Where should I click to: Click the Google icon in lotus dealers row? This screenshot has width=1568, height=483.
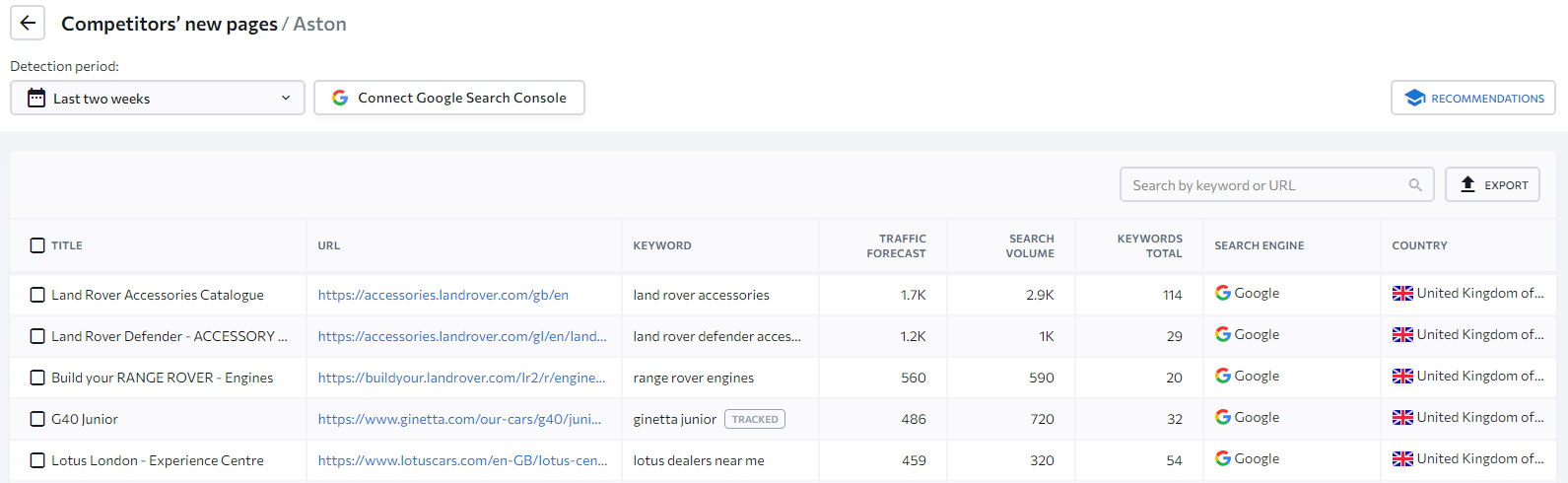coord(1223,458)
